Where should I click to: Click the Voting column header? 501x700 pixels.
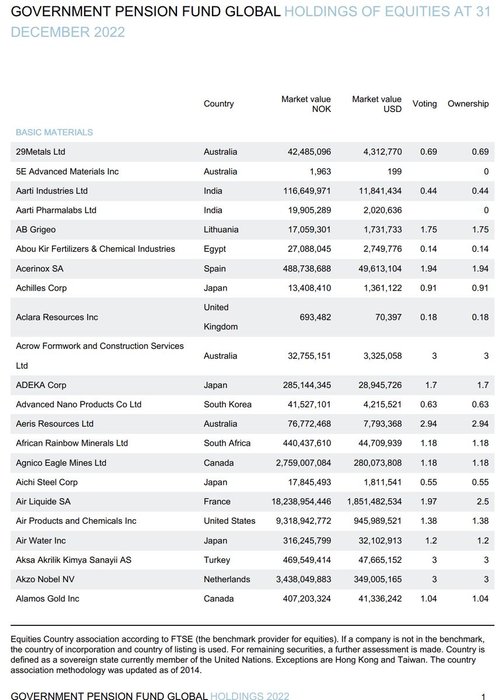tap(425, 104)
